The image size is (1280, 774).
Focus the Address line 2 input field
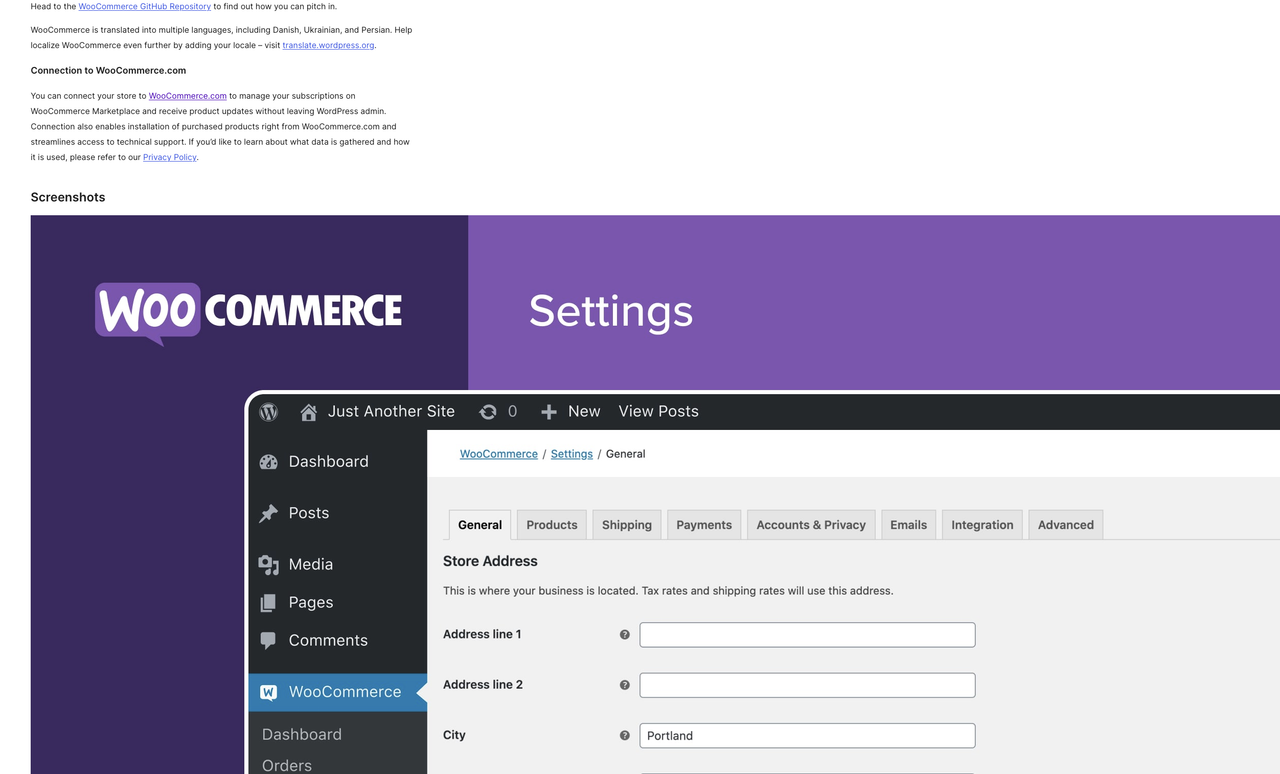coord(807,685)
